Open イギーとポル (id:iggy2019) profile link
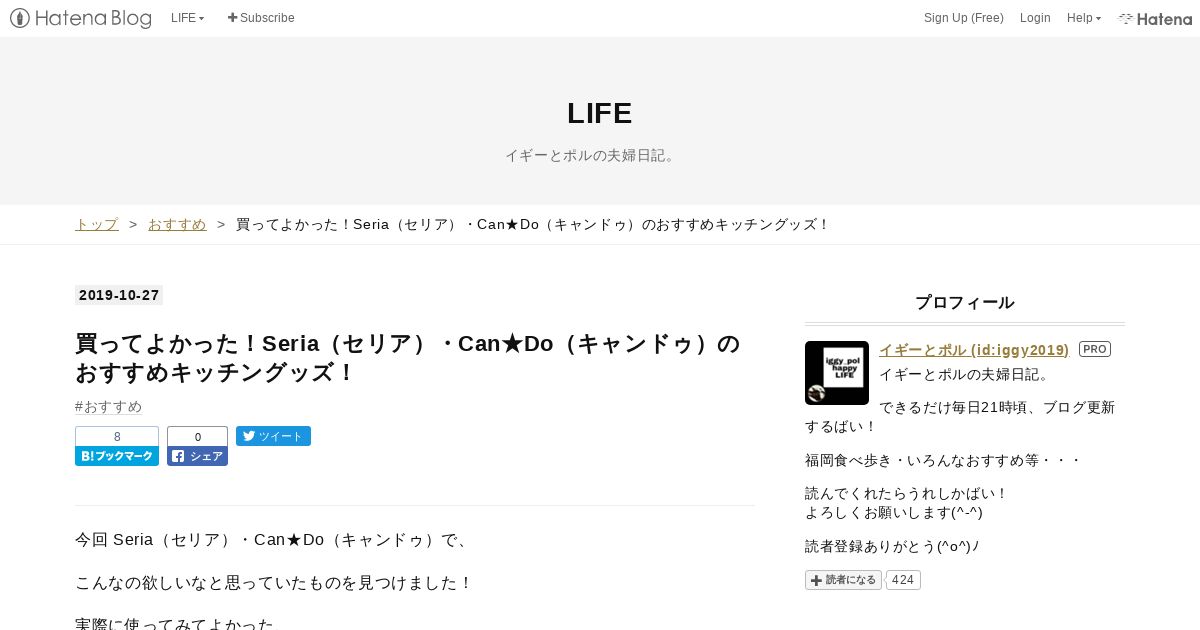The image size is (1200, 630). (x=974, y=349)
